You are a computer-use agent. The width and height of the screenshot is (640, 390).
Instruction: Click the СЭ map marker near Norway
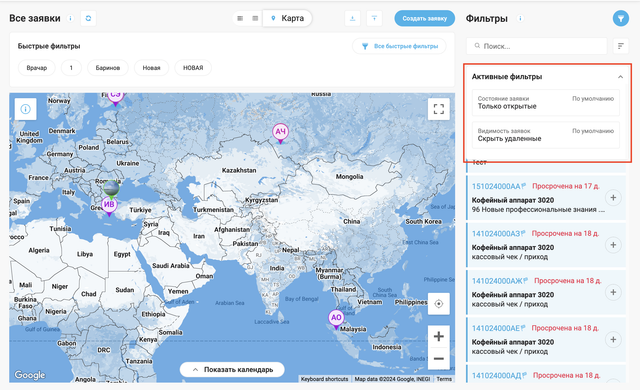[x=116, y=97]
